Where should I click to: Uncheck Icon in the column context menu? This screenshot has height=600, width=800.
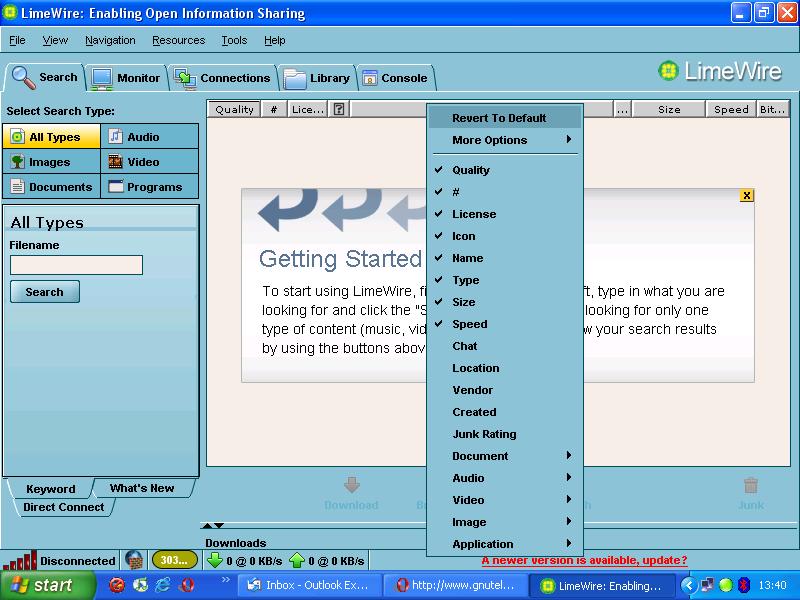(x=505, y=236)
